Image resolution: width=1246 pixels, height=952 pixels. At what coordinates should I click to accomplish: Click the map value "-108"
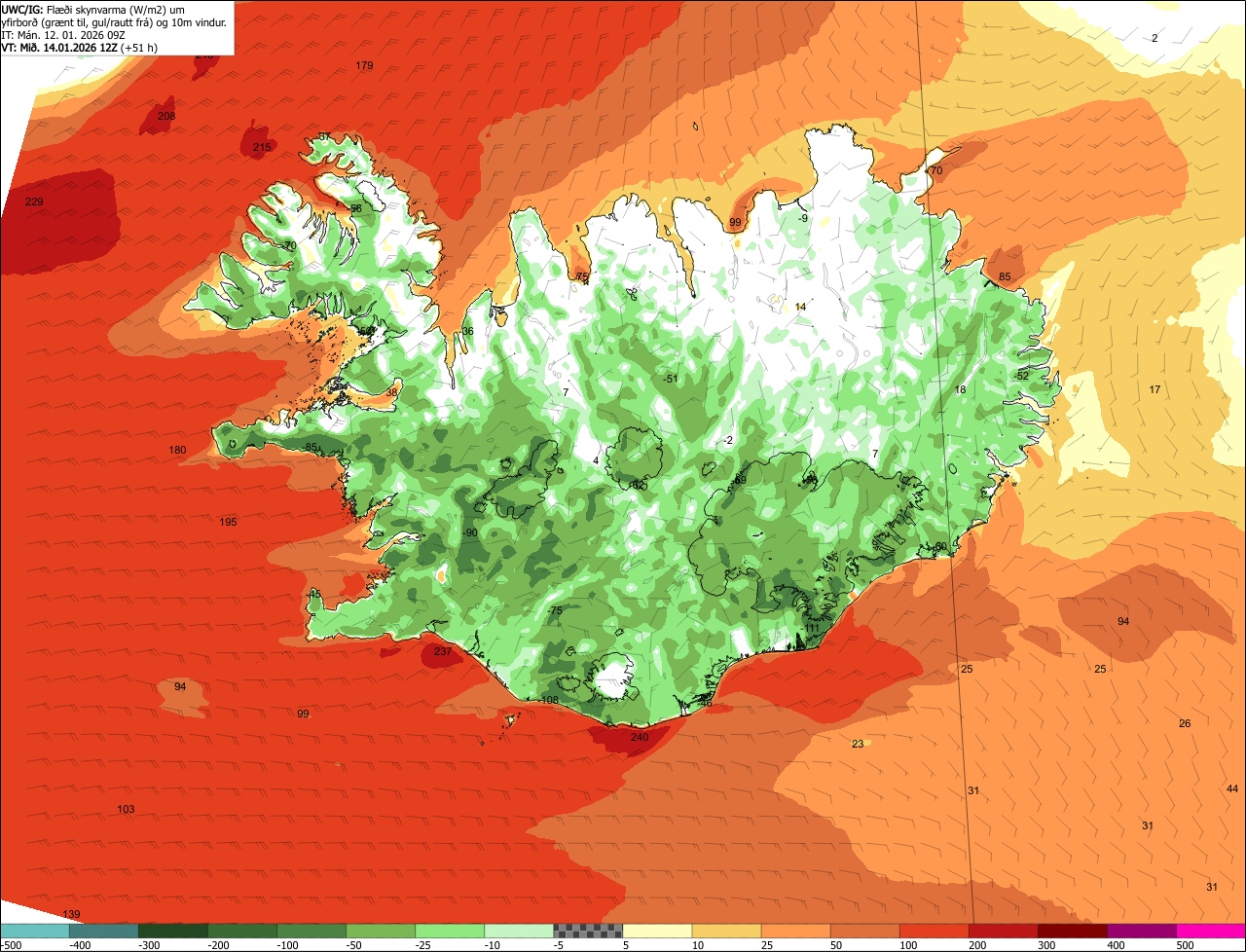(548, 701)
